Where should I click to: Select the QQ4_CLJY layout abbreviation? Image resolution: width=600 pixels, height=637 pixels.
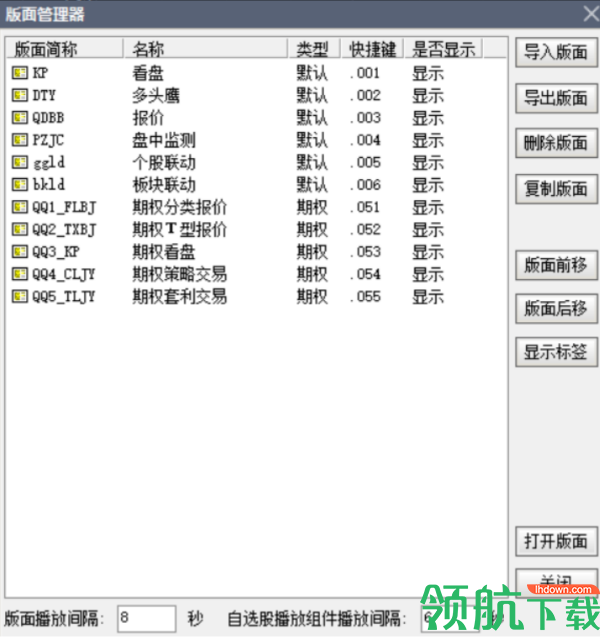[64, 275]
